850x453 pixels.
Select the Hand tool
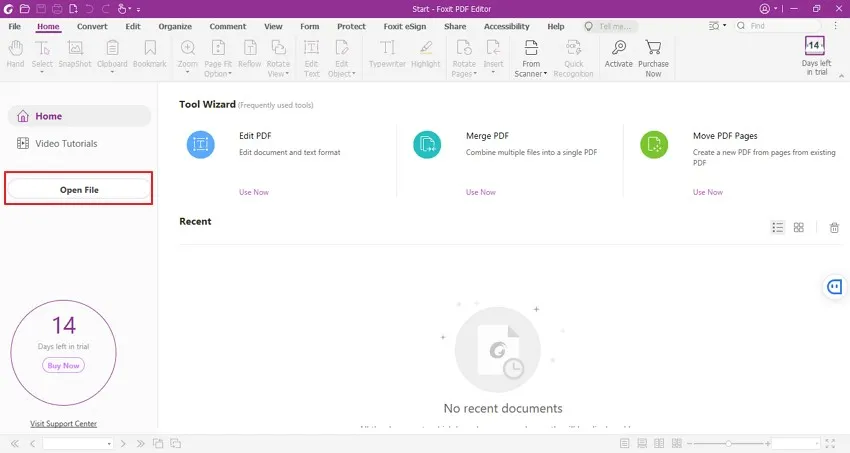point(15,54)
